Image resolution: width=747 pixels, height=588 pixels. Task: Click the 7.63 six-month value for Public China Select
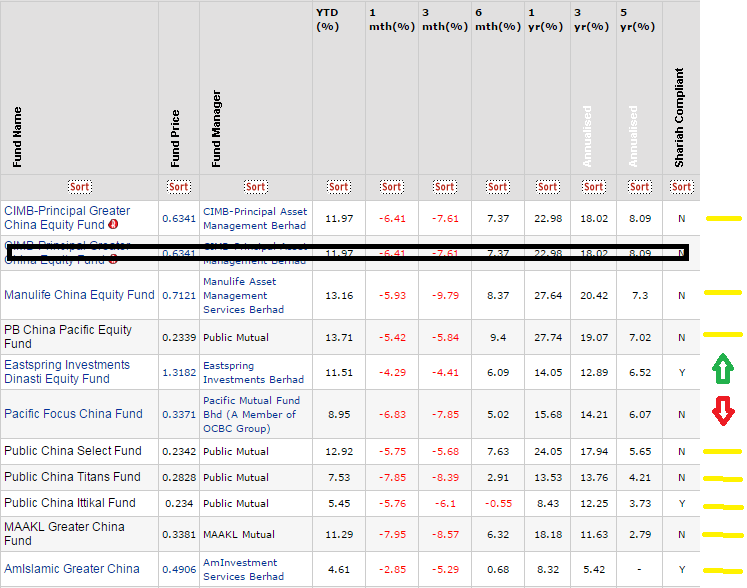(x=498, y=451)
